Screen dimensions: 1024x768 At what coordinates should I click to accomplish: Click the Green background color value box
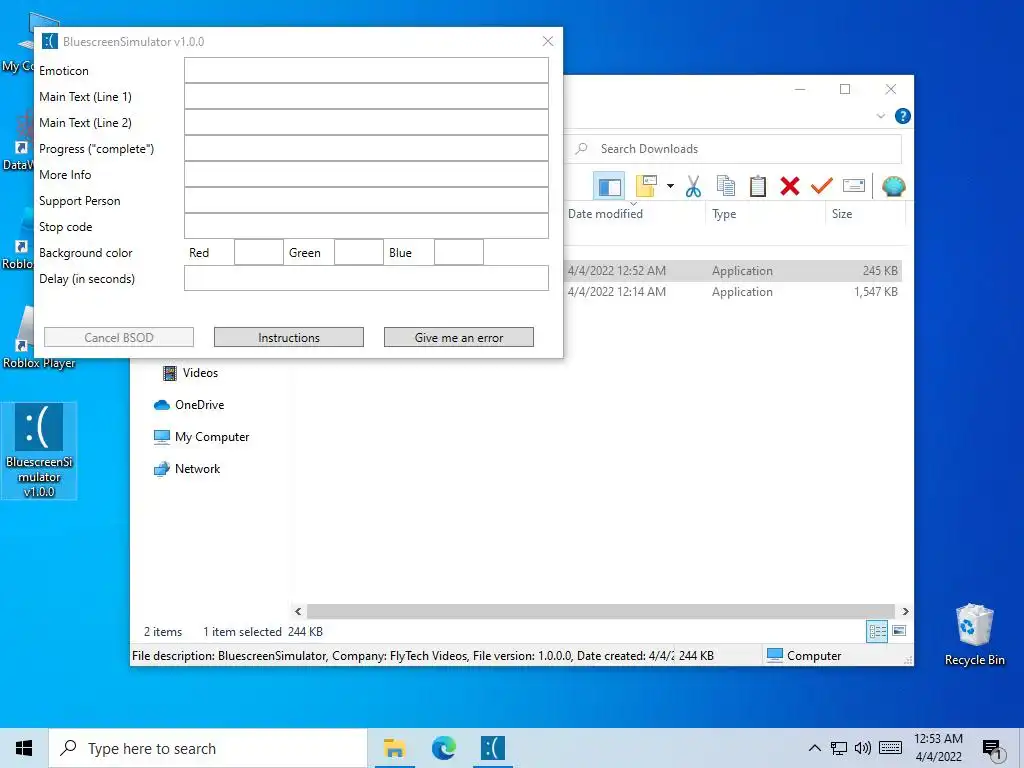[359, 252]
